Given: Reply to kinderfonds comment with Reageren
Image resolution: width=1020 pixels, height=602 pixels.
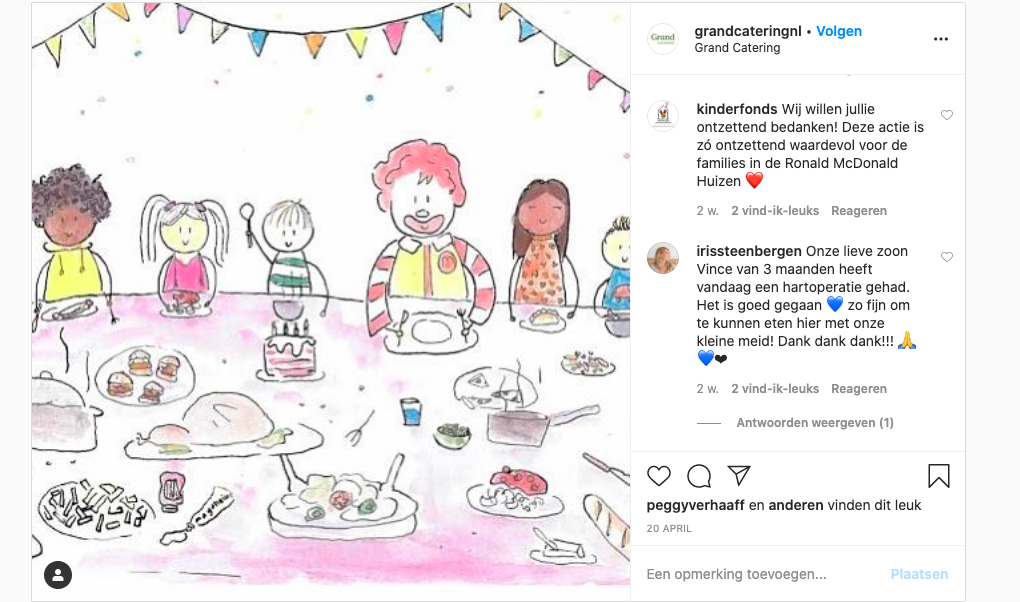Looking at the screenshot, I should click(859, 211).
